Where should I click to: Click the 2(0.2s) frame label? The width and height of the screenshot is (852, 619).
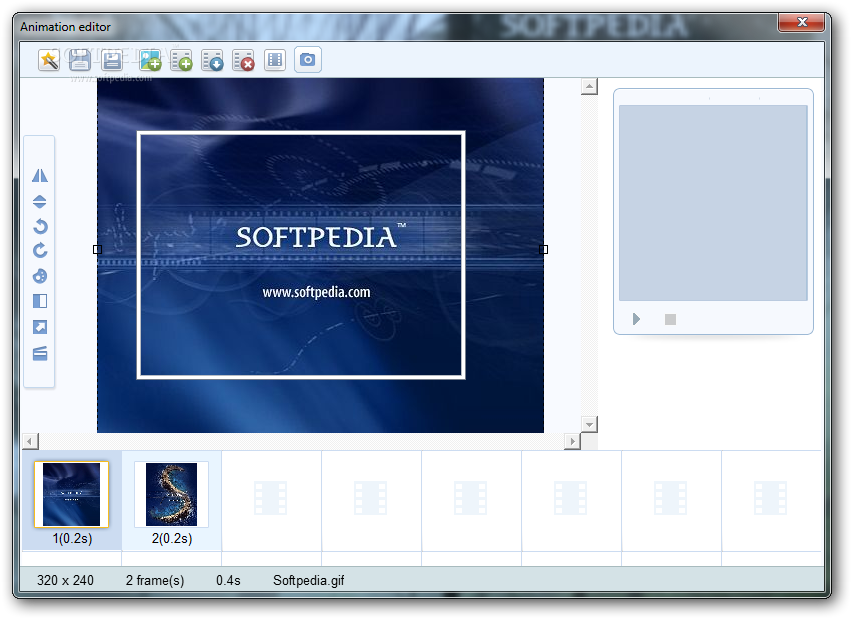coord(172,539)
